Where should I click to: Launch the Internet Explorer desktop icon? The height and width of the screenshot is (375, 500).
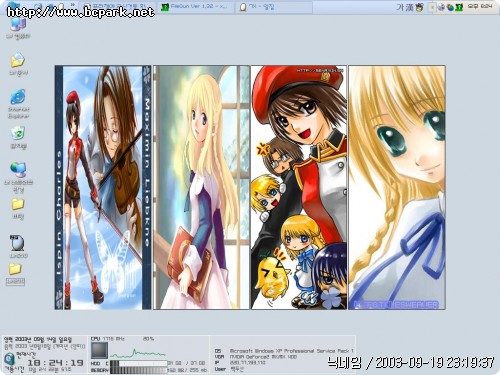tap(18, 97)
